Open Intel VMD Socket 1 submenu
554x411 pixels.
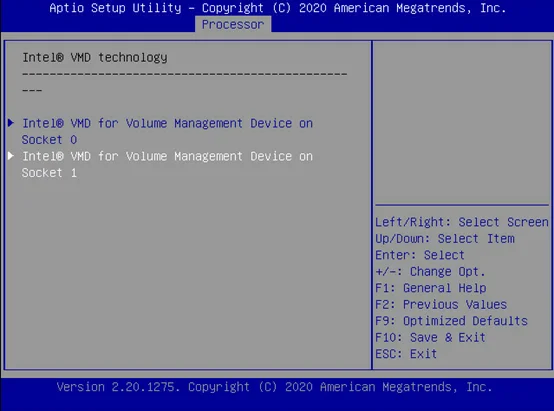pos(167,164)
